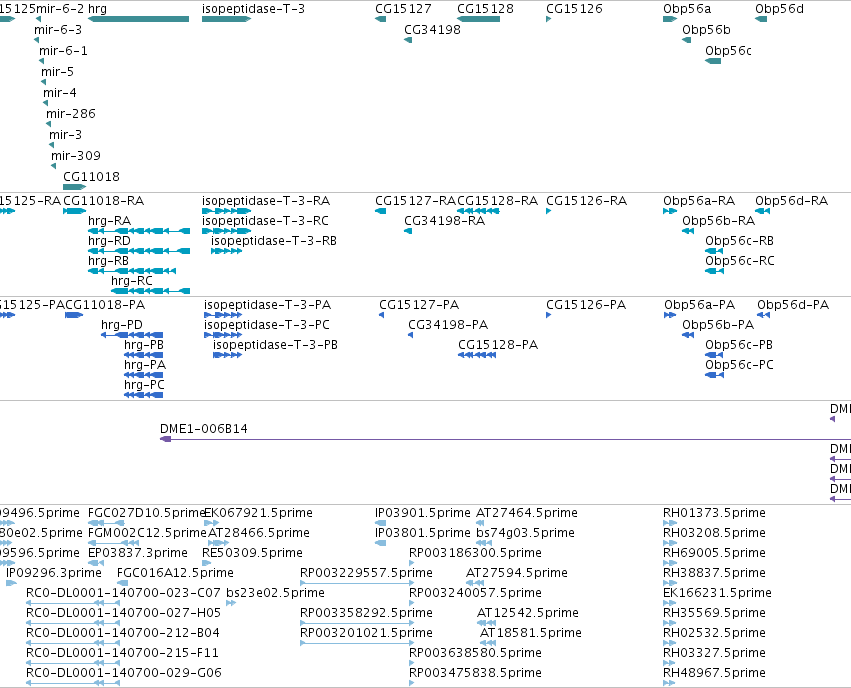The image size is (851, 688).
Task: Select the mir-6-1 gene label
Action: click(x=63, y=50)
